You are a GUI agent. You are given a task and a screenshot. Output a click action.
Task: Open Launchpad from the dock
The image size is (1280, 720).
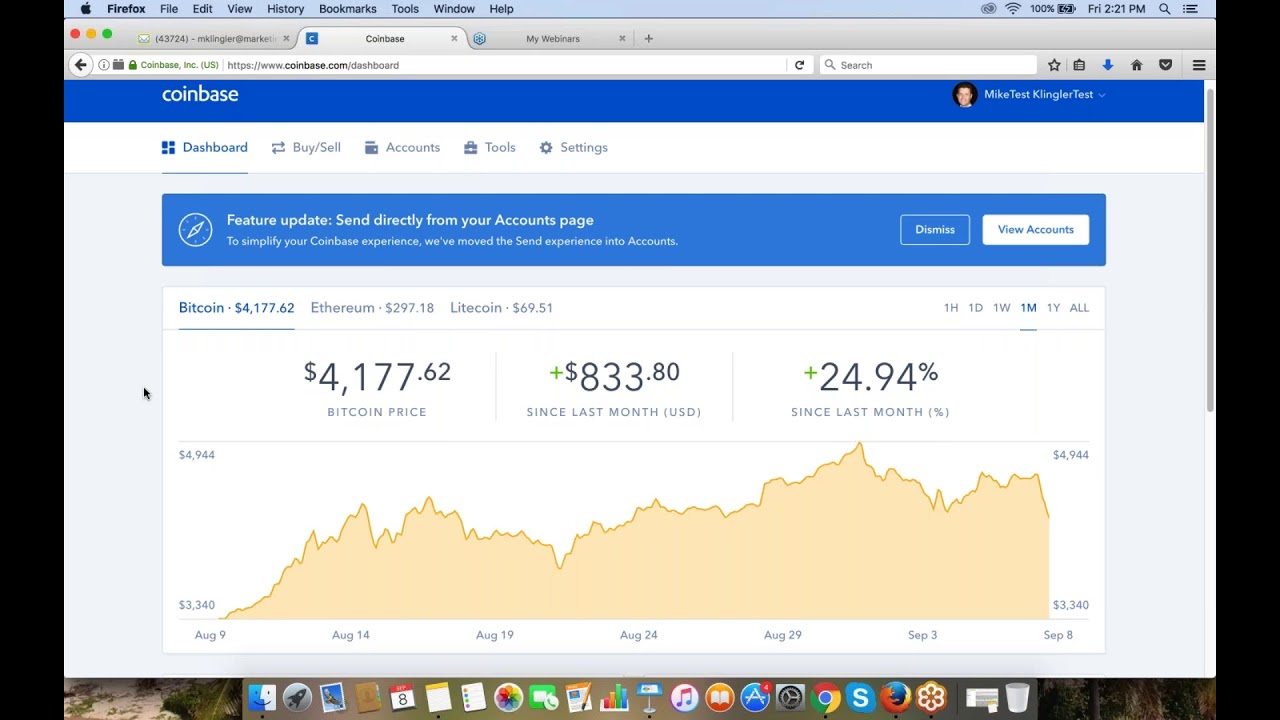pos(297,697)
